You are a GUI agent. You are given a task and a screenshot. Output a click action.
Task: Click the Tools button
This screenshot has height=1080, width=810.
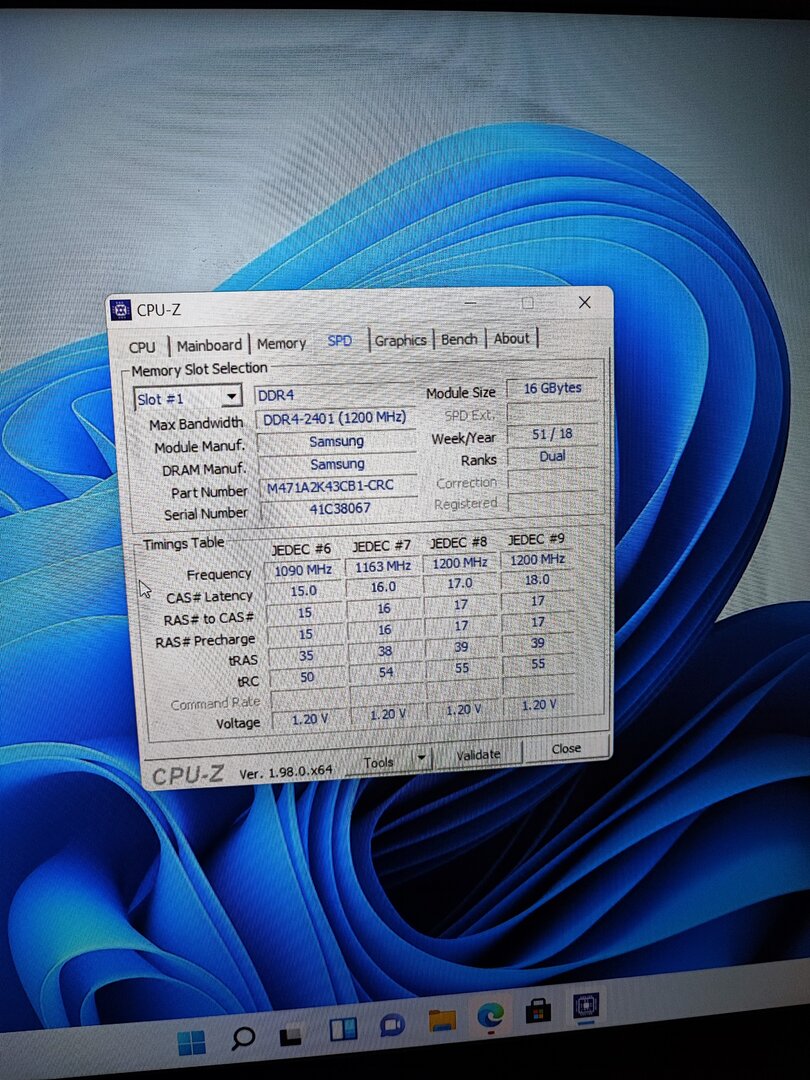coord(377,762)
